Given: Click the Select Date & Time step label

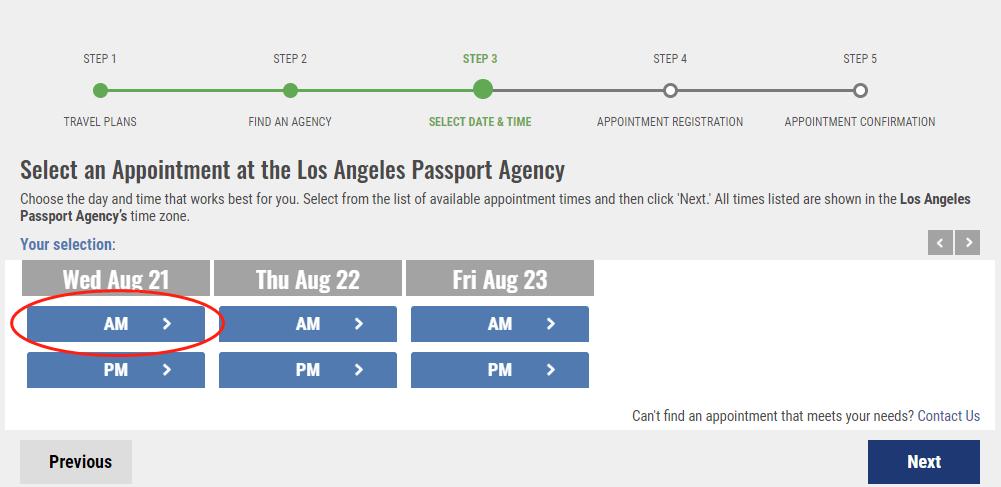Looking at the screenshot, I should [x=480, y=122].
